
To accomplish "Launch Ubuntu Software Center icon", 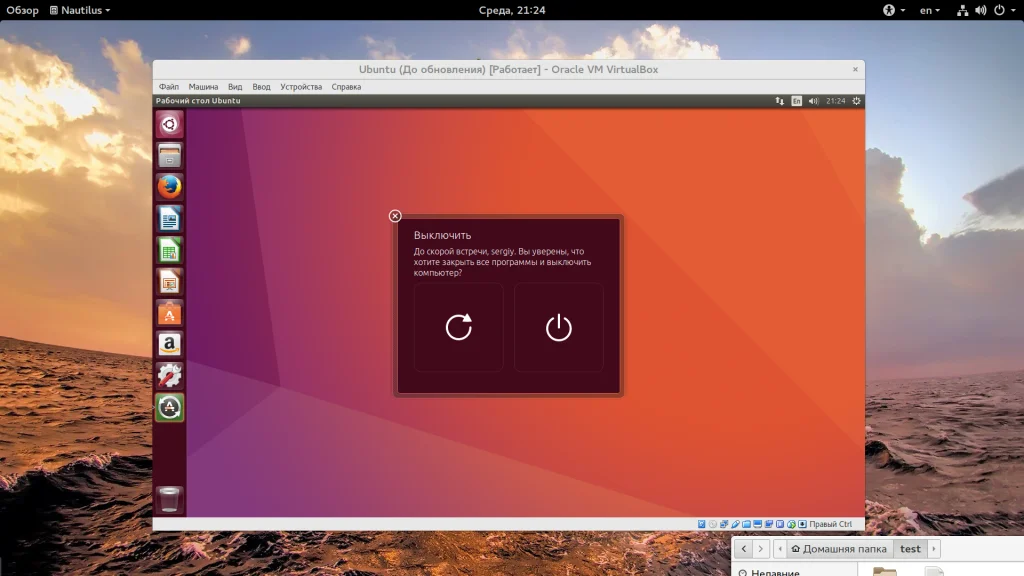I will point(170,314).
